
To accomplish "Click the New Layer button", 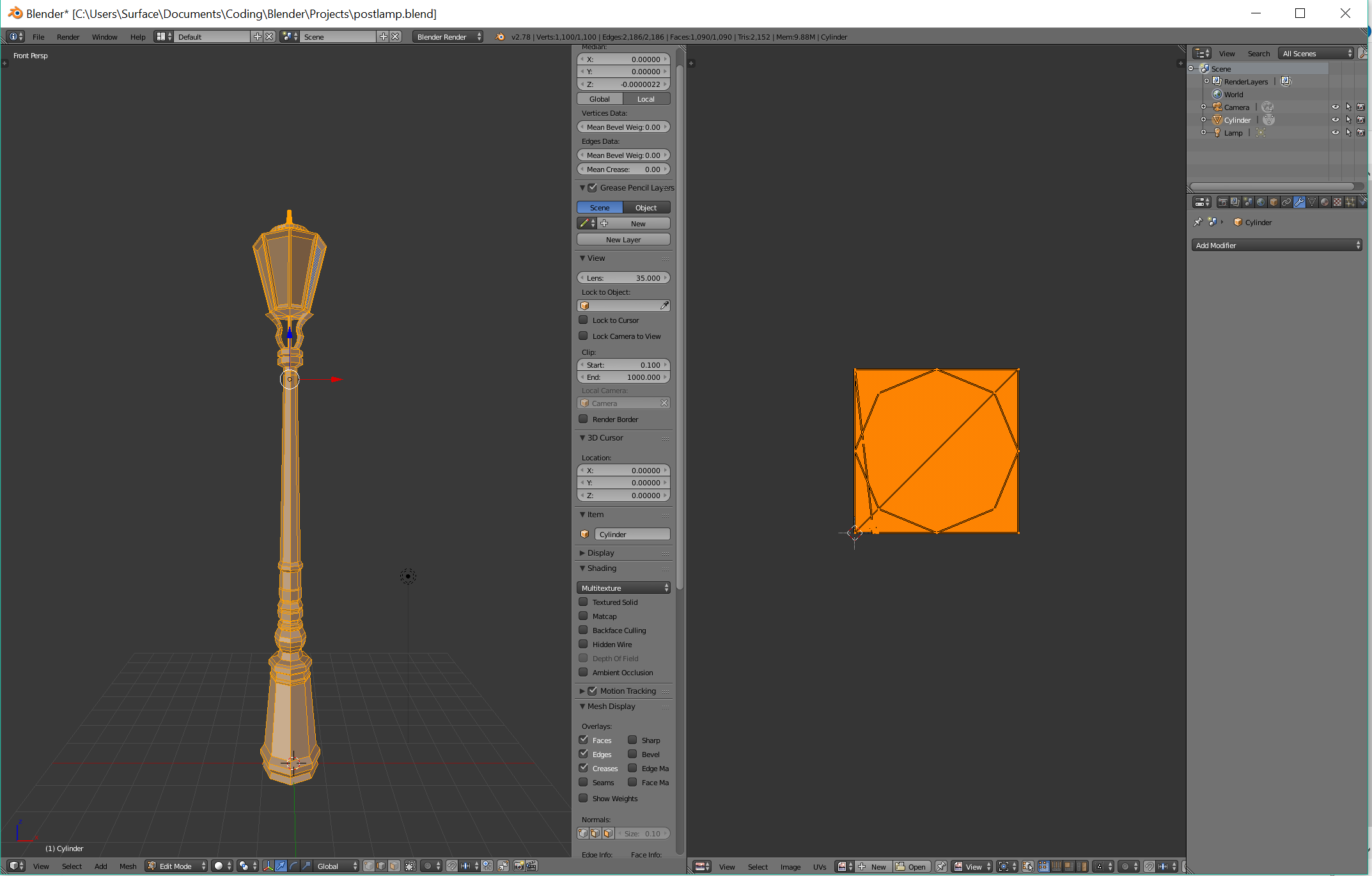I will (623, 239).
